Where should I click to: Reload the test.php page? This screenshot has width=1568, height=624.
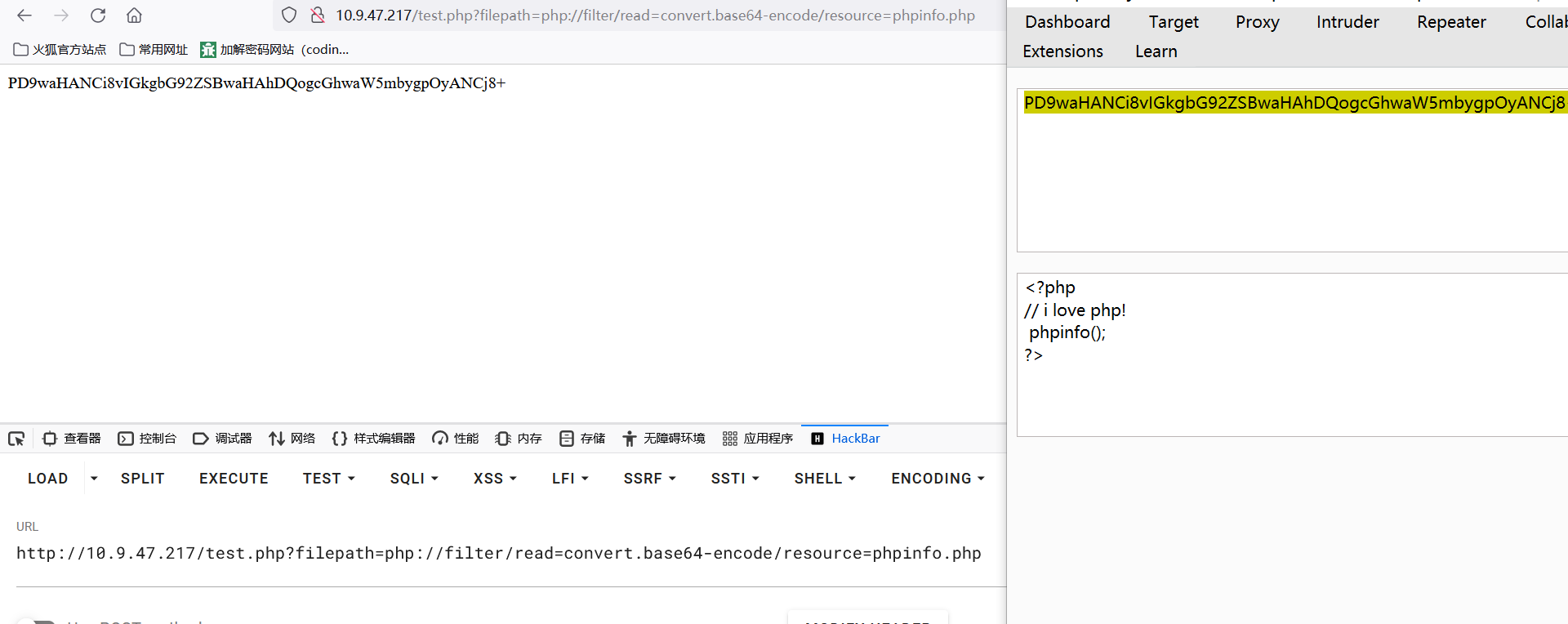tap(98, 16)
